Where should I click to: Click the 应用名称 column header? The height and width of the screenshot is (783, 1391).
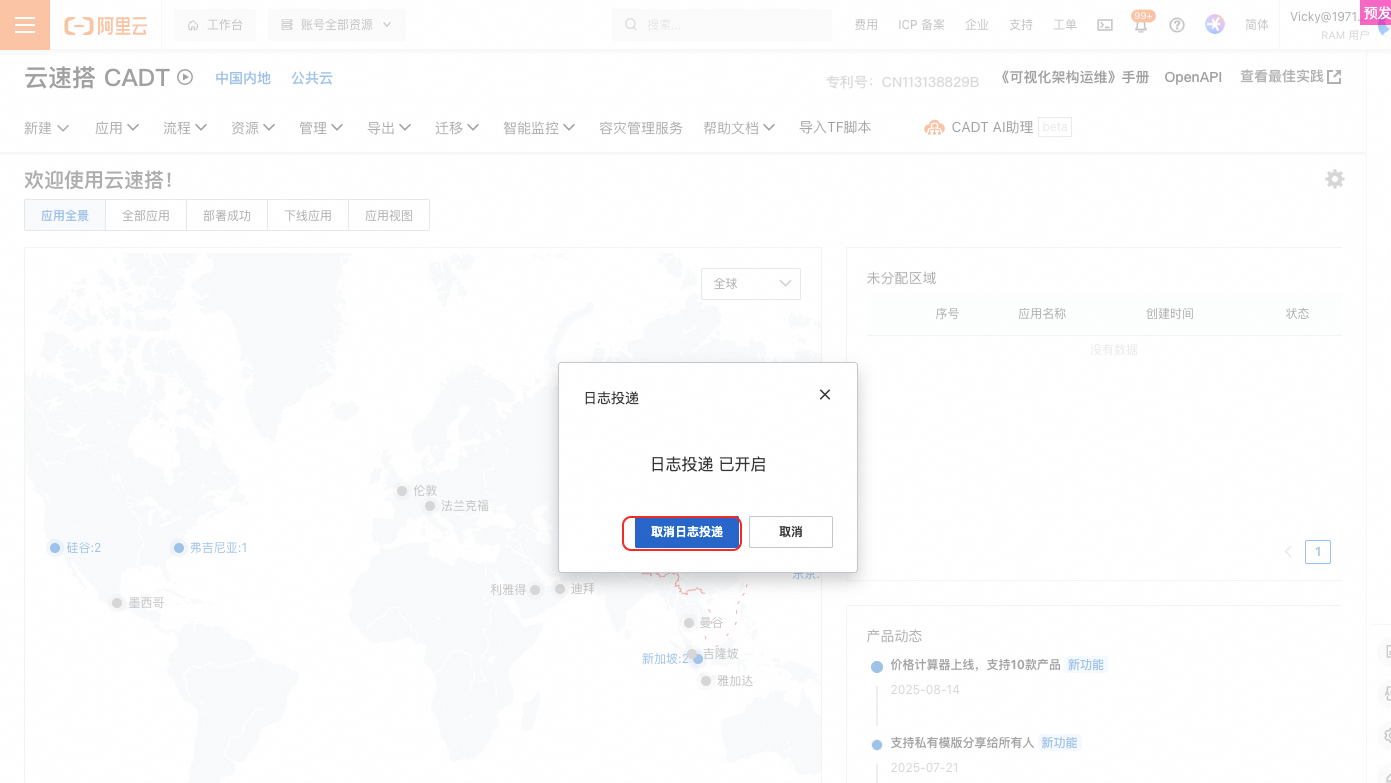pyautogui.click(x=1042, y=314)
